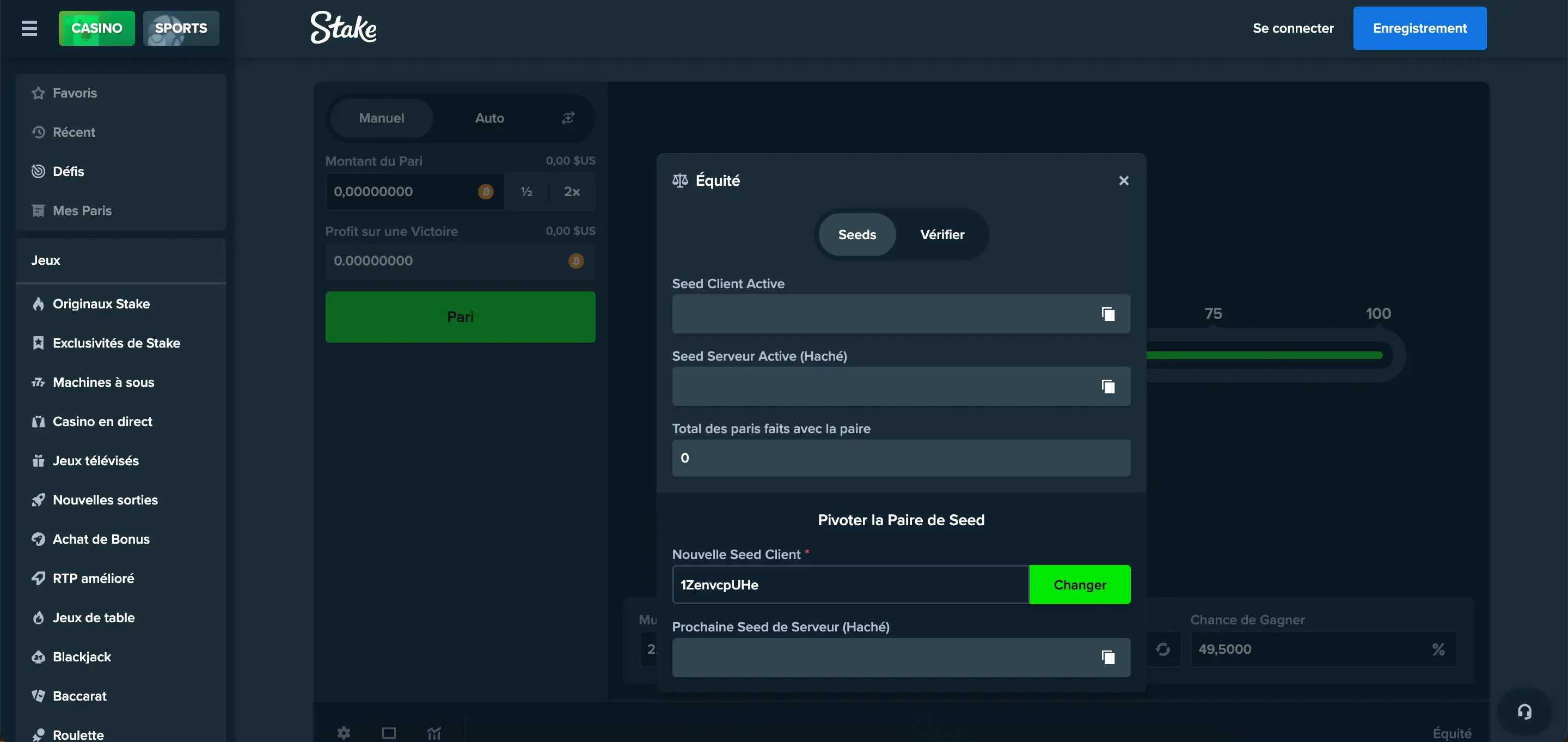Image resolution: width=1568 pixels, height=742 pixels.
Task: Click the green dice slider track
Action: (x=1264, y=355)
